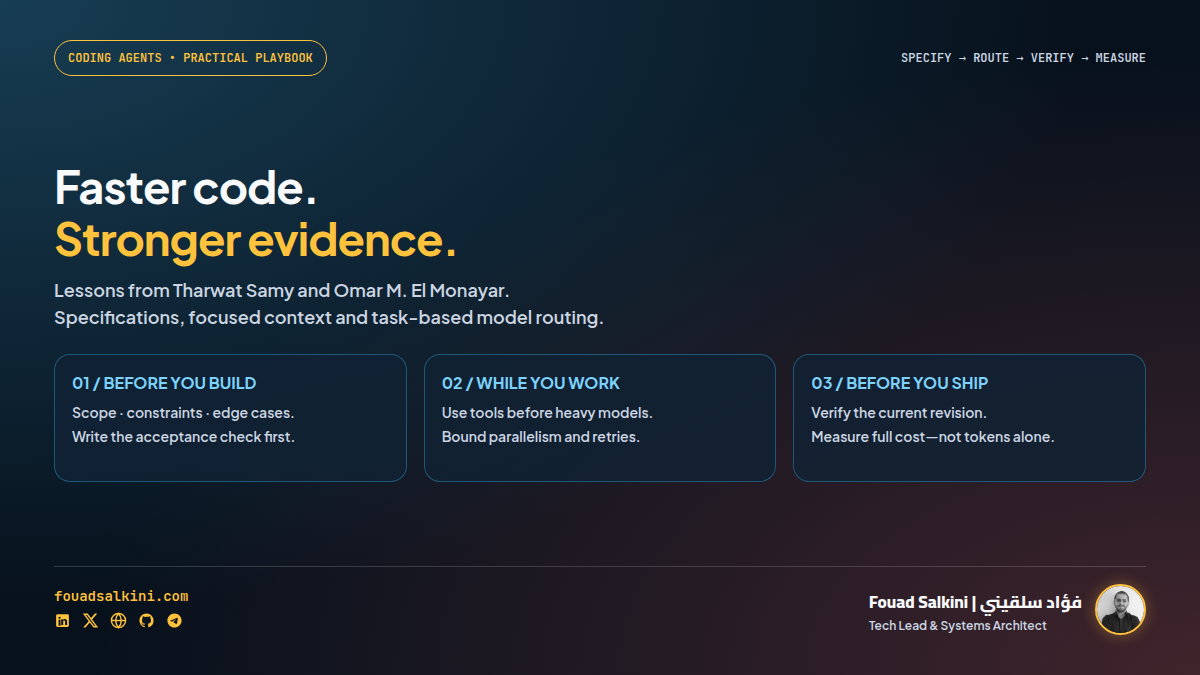Screen dimensions: 1200x675
Task: Click the Fouad Salkini profile photo
Action: click(x=1120, y=609)
